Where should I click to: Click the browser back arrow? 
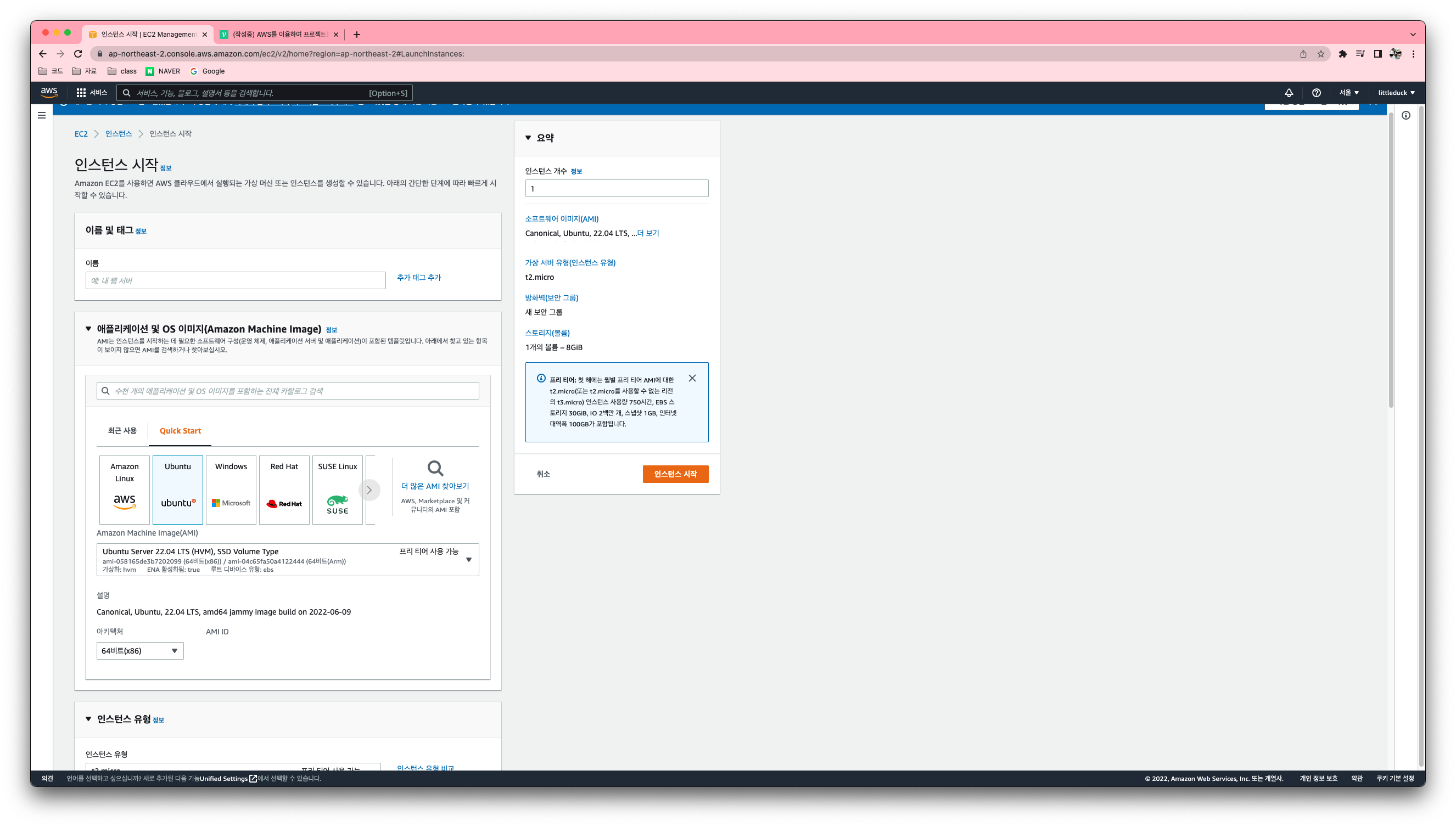[43, 54]
